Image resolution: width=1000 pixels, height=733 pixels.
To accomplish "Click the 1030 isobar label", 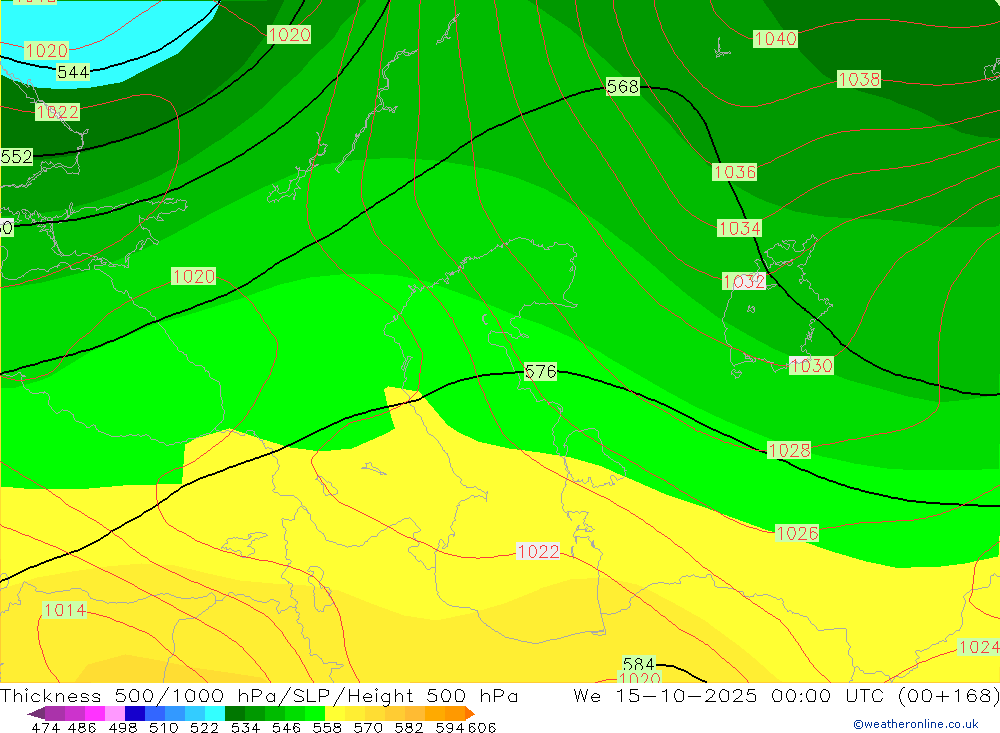I will [x=811, y=366].
